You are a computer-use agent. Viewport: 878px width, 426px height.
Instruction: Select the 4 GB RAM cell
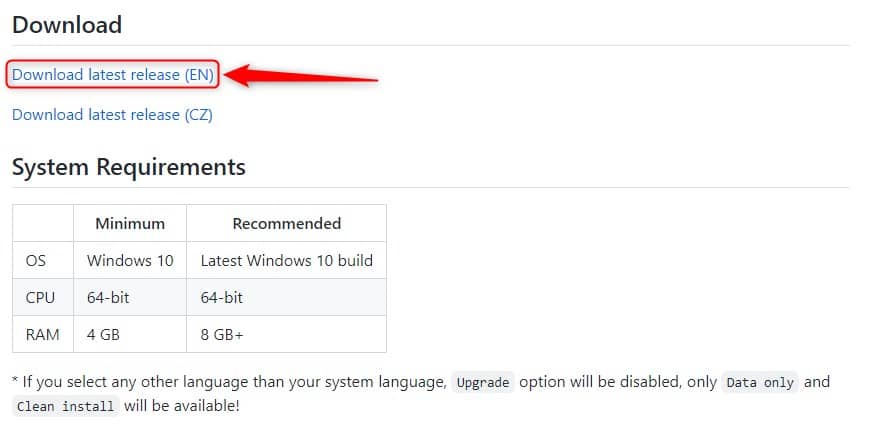pos(130,334)
